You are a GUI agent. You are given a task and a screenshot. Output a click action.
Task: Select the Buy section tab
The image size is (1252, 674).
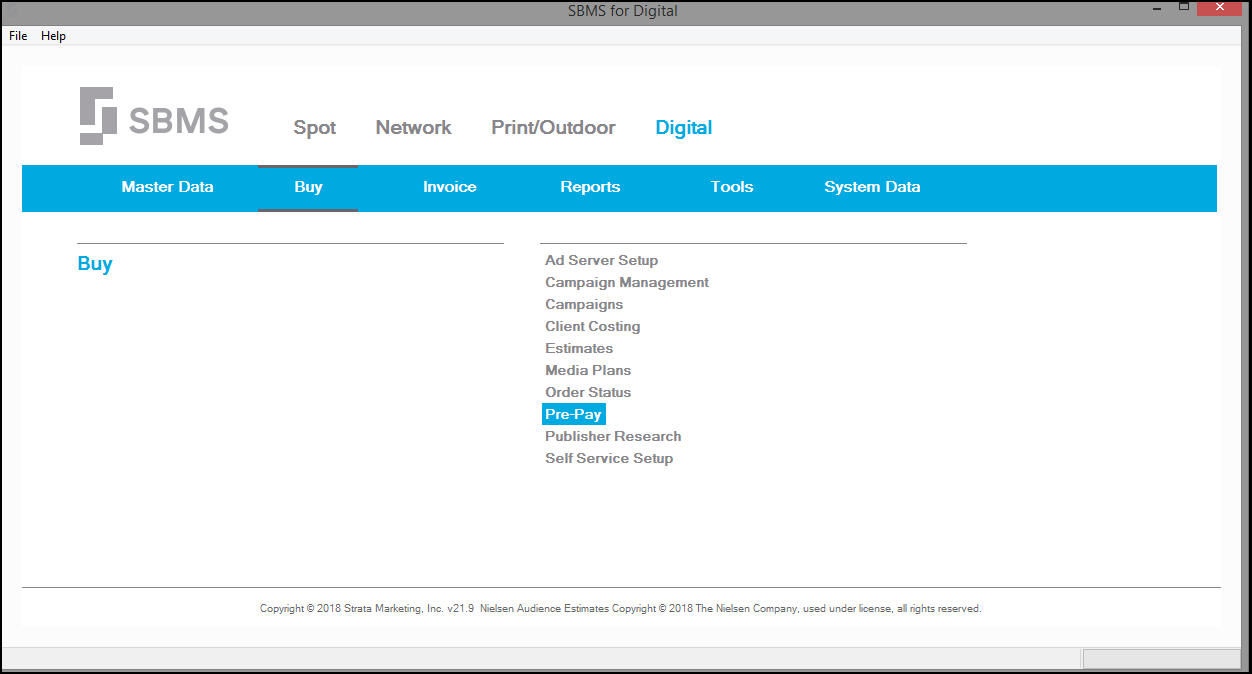coord(308,187)
